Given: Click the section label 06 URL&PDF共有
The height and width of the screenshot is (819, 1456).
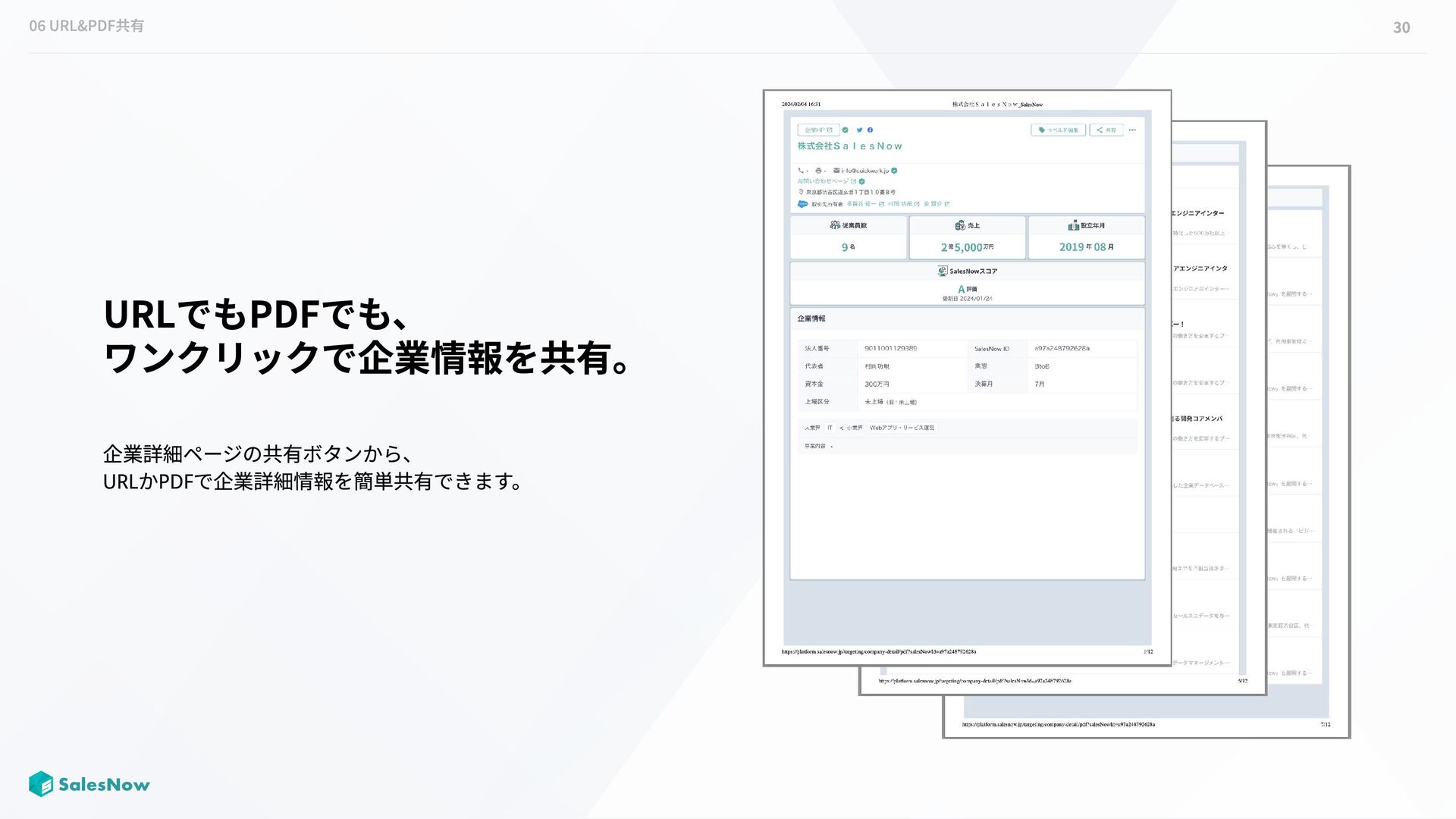Looking at the screenshot, I should pyautogui.click(x=86, y=26).
